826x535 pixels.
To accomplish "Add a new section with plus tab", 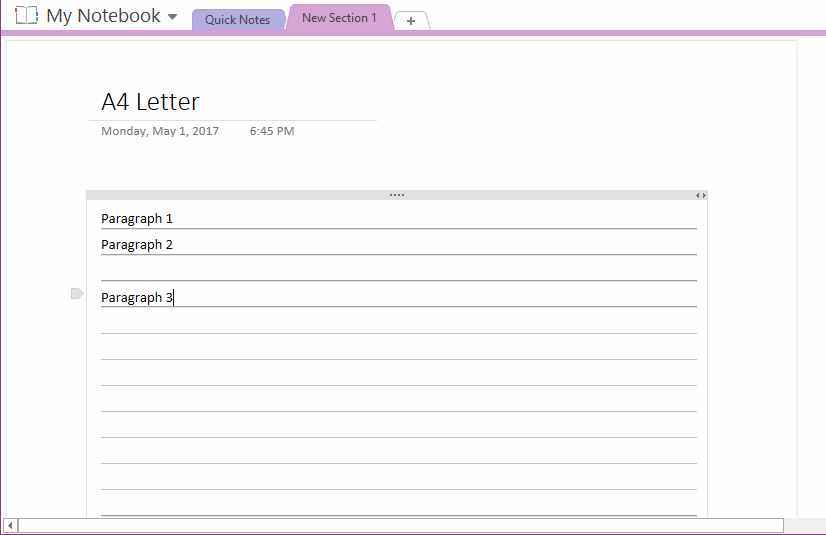I will (411, 21).
